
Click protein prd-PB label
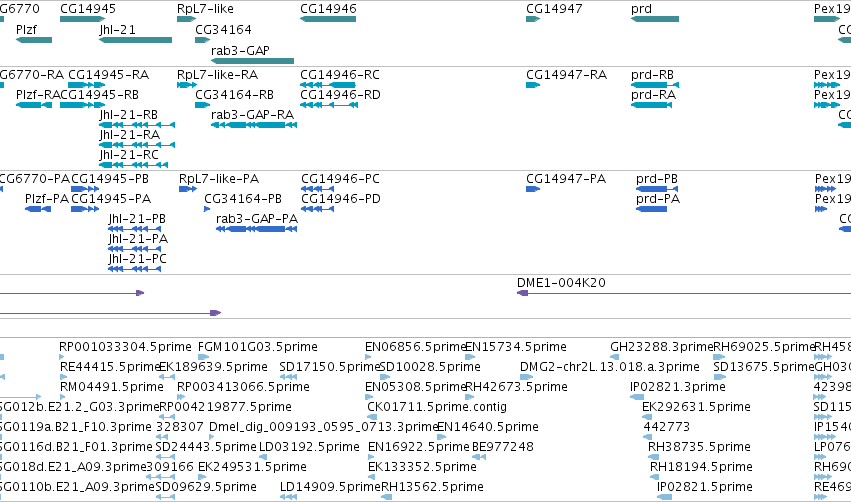657,179
